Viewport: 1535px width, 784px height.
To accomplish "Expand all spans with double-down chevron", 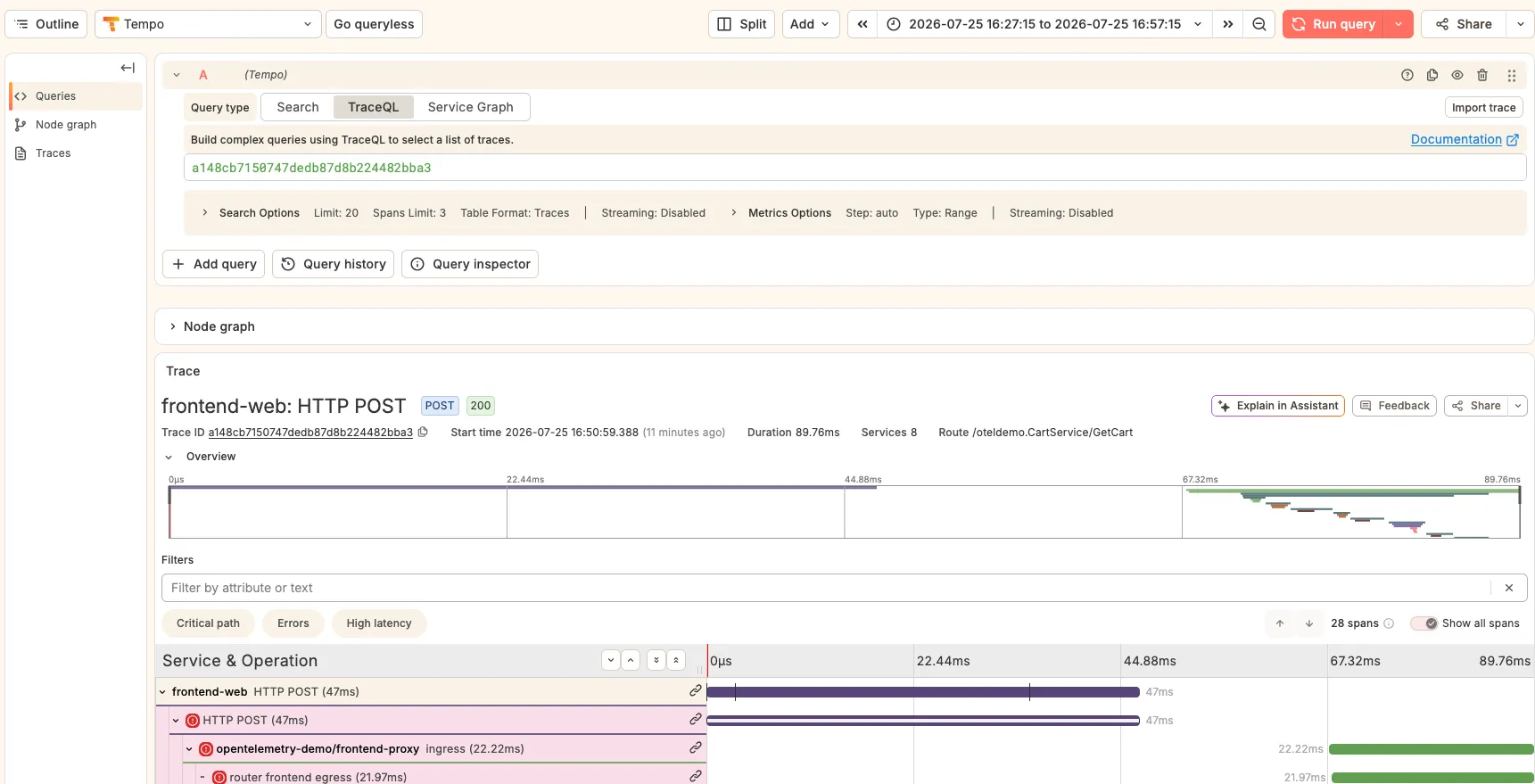I will click(x=656, y=660).
